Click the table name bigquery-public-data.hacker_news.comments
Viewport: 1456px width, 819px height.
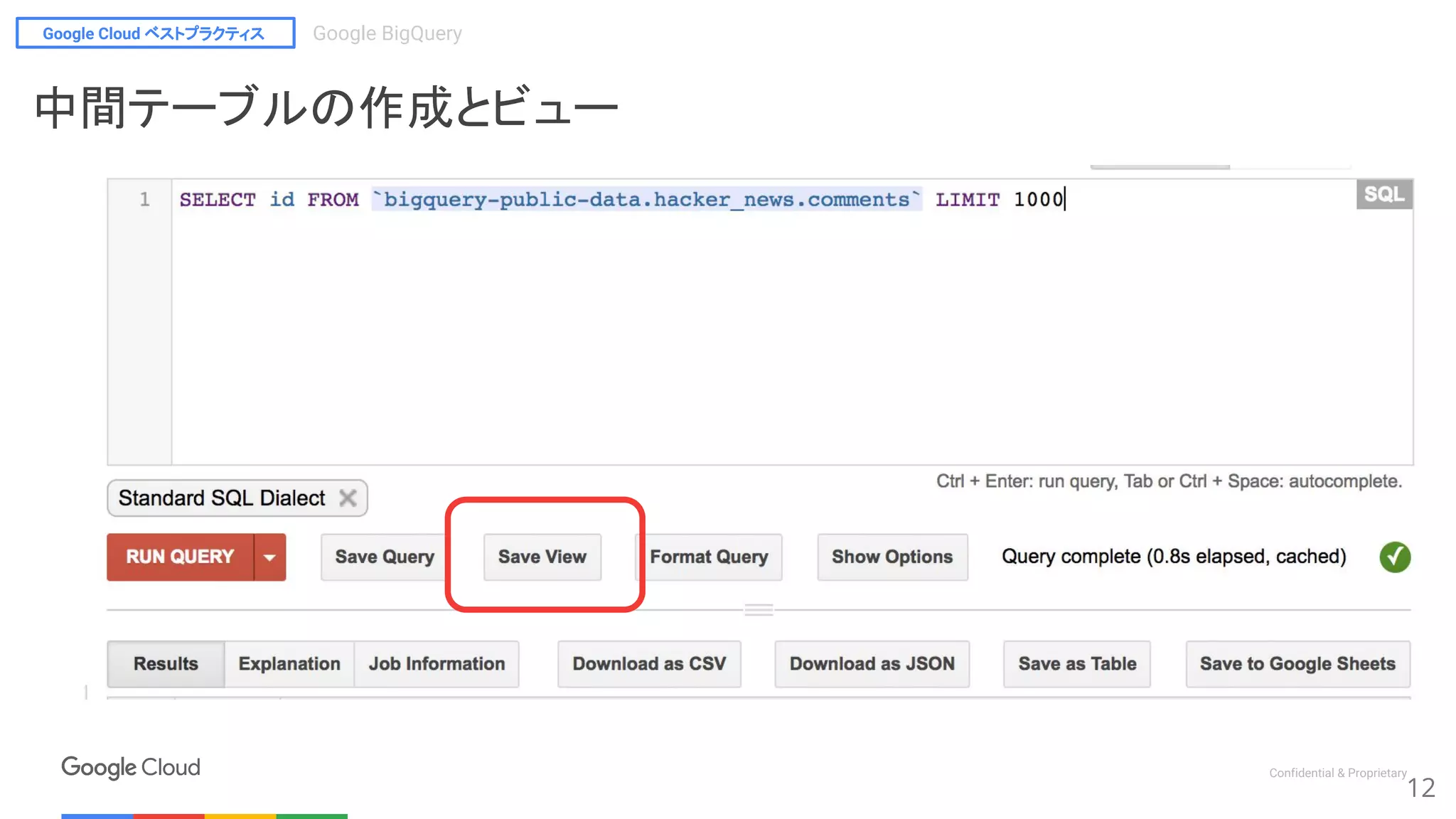[x=646, y=199]
